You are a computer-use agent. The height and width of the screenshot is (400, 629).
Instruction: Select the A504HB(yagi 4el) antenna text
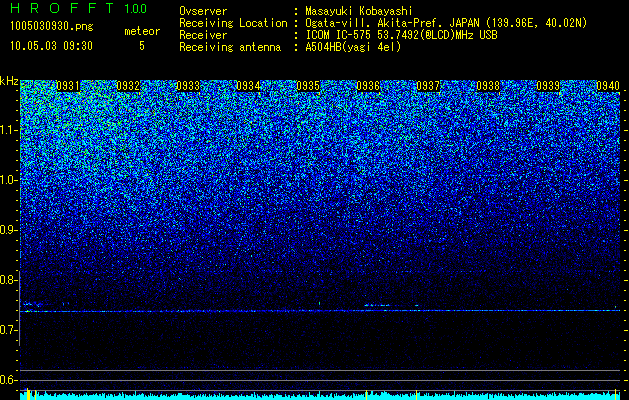pos(353,47)
